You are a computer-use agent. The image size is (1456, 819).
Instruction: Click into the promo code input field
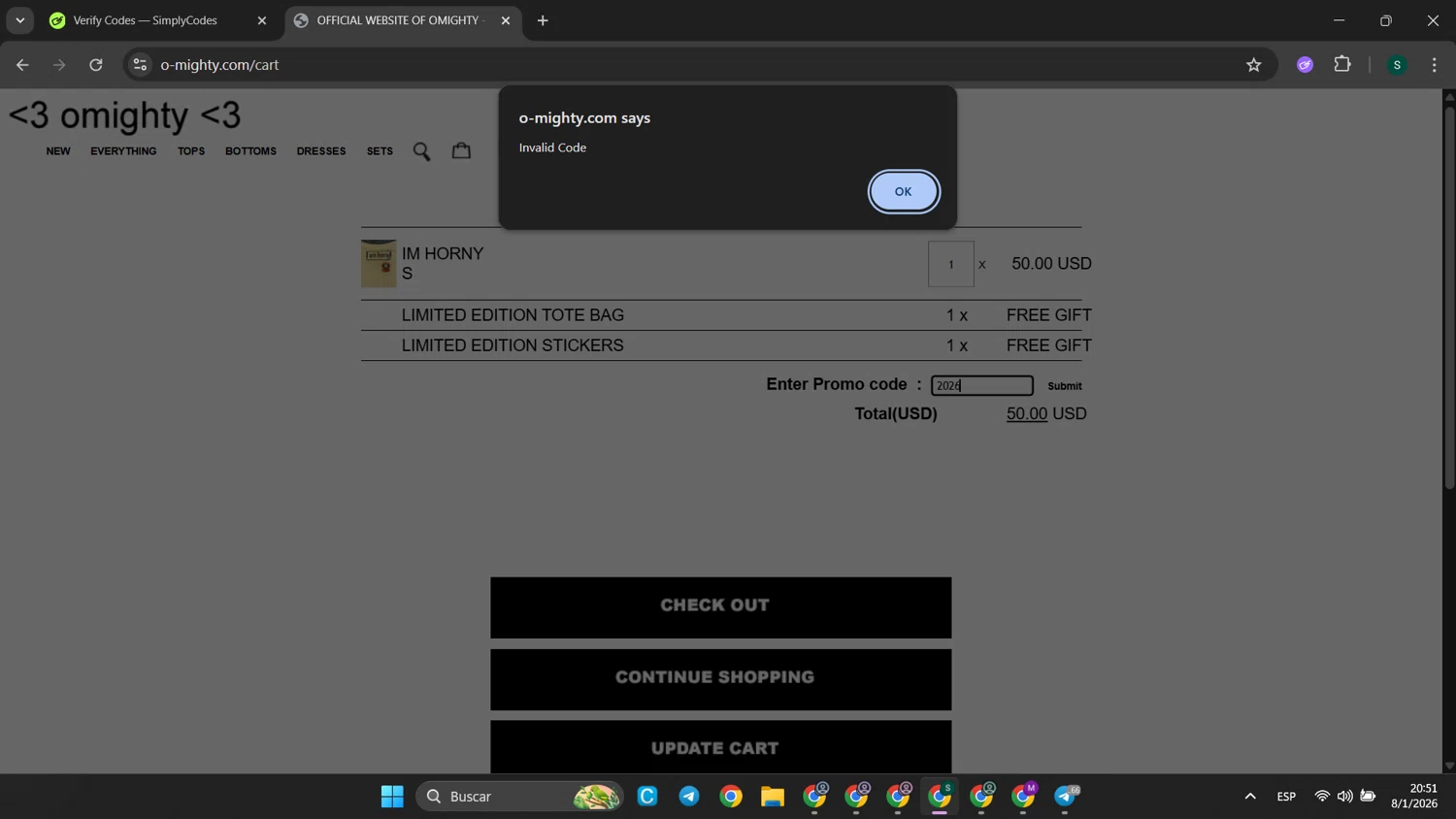click(x=981, y=385)
